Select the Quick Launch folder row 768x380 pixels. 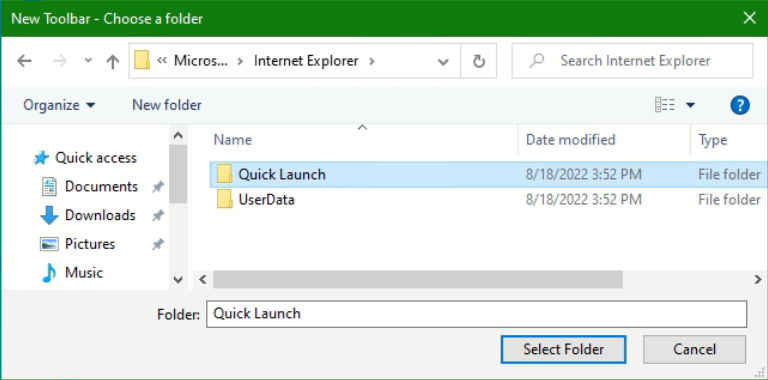point(488,174)
